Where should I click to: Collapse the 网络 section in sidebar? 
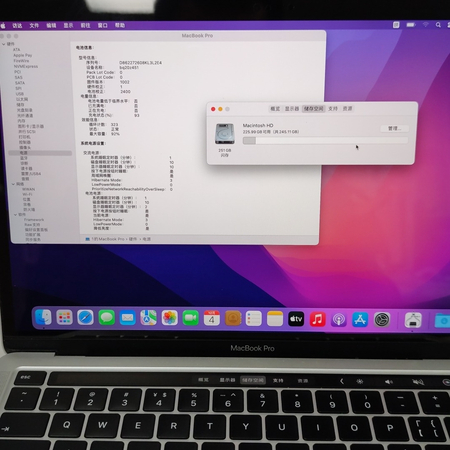pyautogui.click(x=13, y=184)
